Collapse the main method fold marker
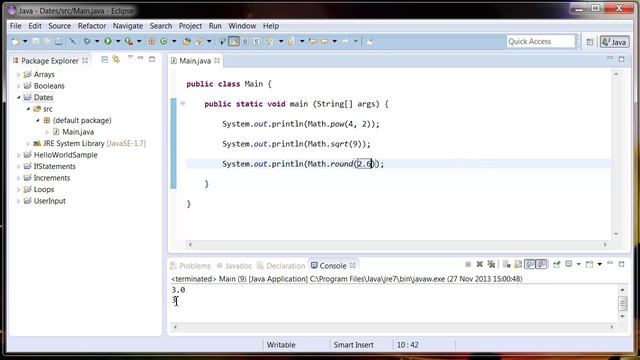 pos(183,104)
